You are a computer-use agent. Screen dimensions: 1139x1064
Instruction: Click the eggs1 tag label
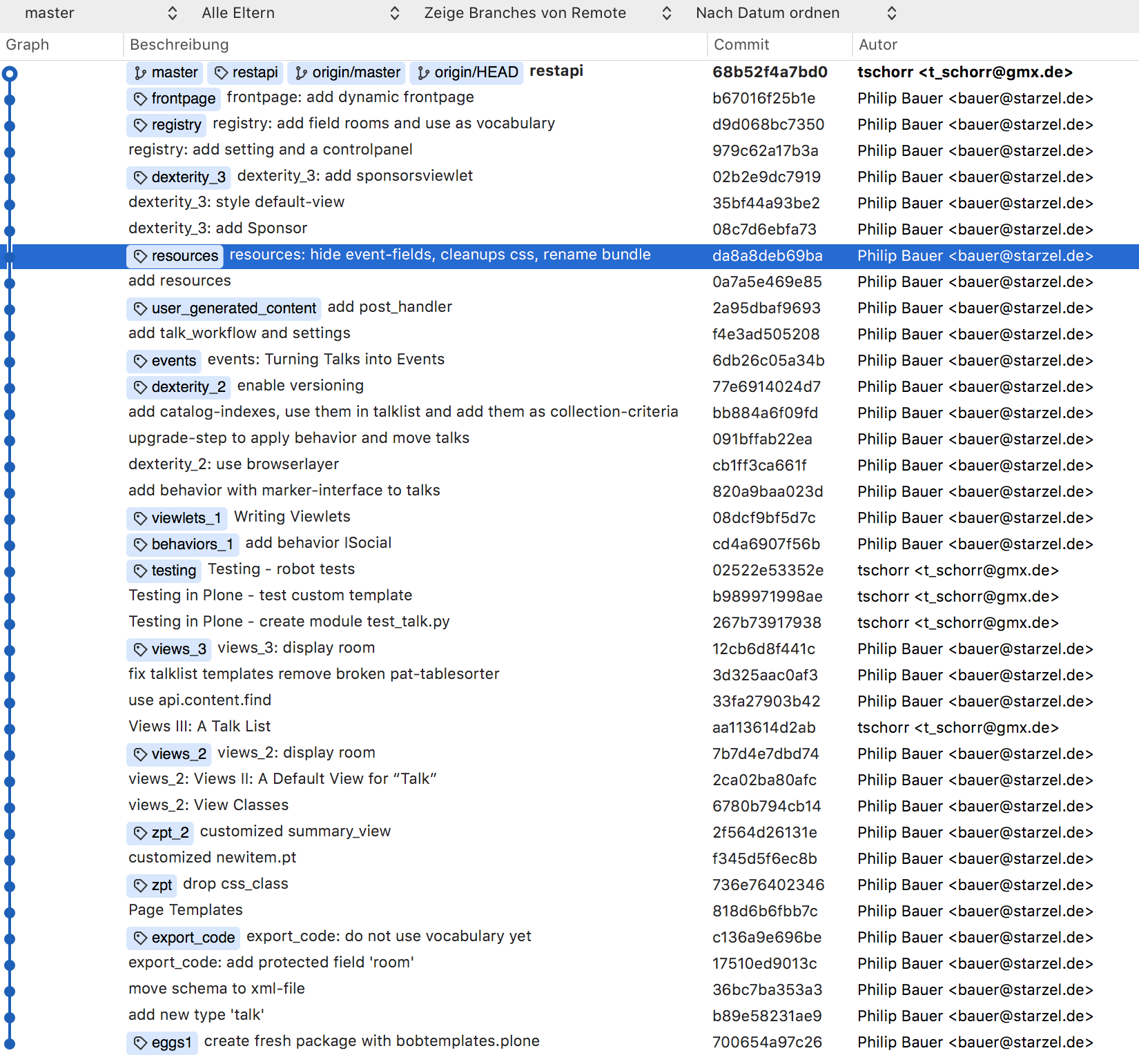click(x=162, y=1043)
